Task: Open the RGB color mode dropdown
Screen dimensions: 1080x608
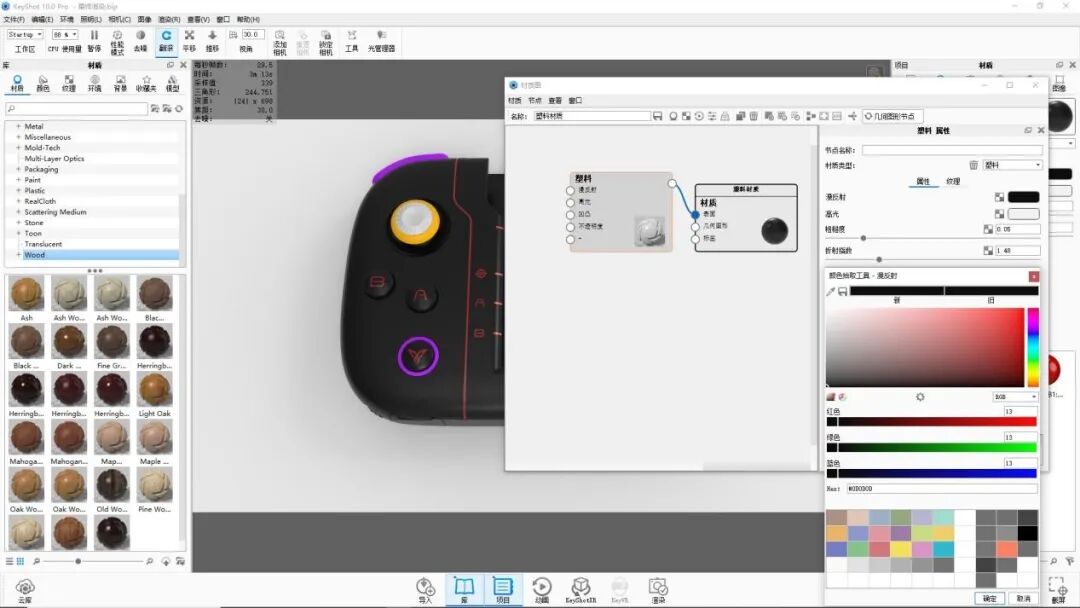Action: [x=1013, y=396]
